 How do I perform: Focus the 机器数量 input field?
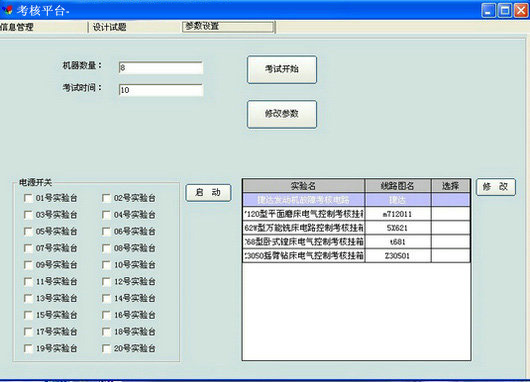[161, 68]
